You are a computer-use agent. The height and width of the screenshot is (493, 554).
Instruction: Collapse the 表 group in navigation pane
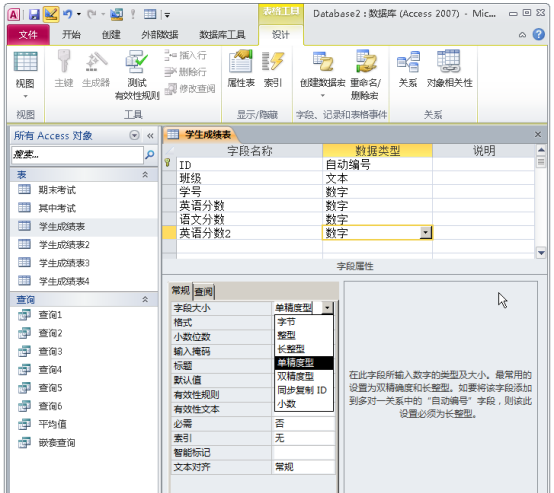coord(145,174)
